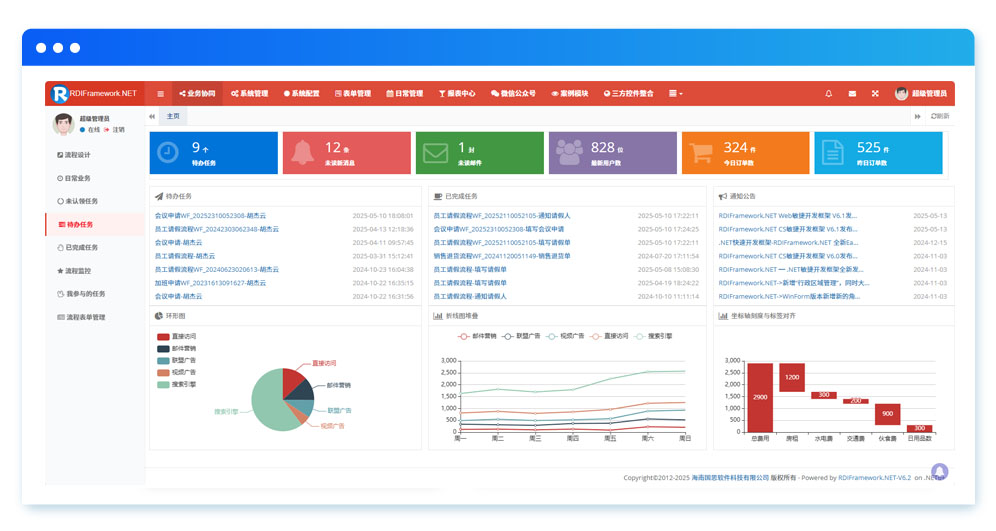Image resolution: width=996 pixels, height=531 pixels.
Task: Click the users icon on 最新用户数 card
Action: (569, 153)
